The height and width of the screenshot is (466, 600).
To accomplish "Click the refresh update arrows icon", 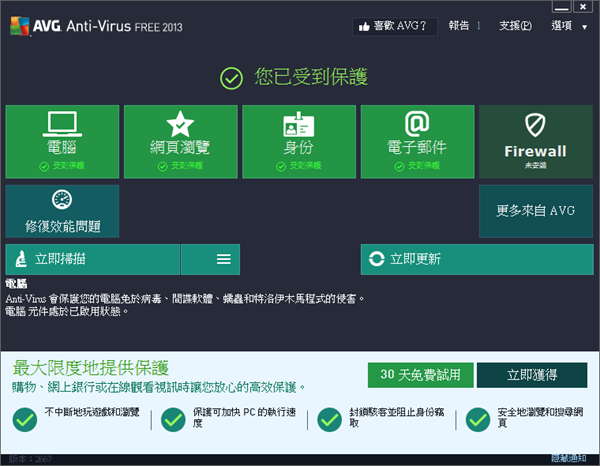I will click(x=377, y=259).
